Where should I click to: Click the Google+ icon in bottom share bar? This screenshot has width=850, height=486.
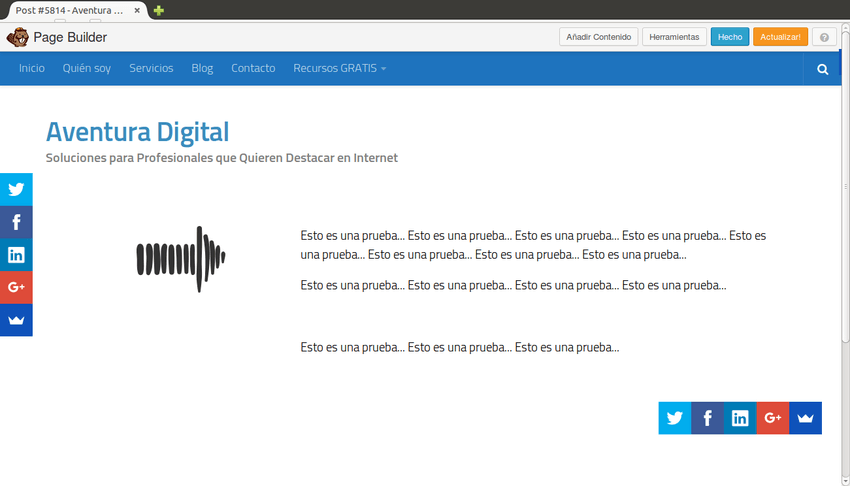click(772, 418)
